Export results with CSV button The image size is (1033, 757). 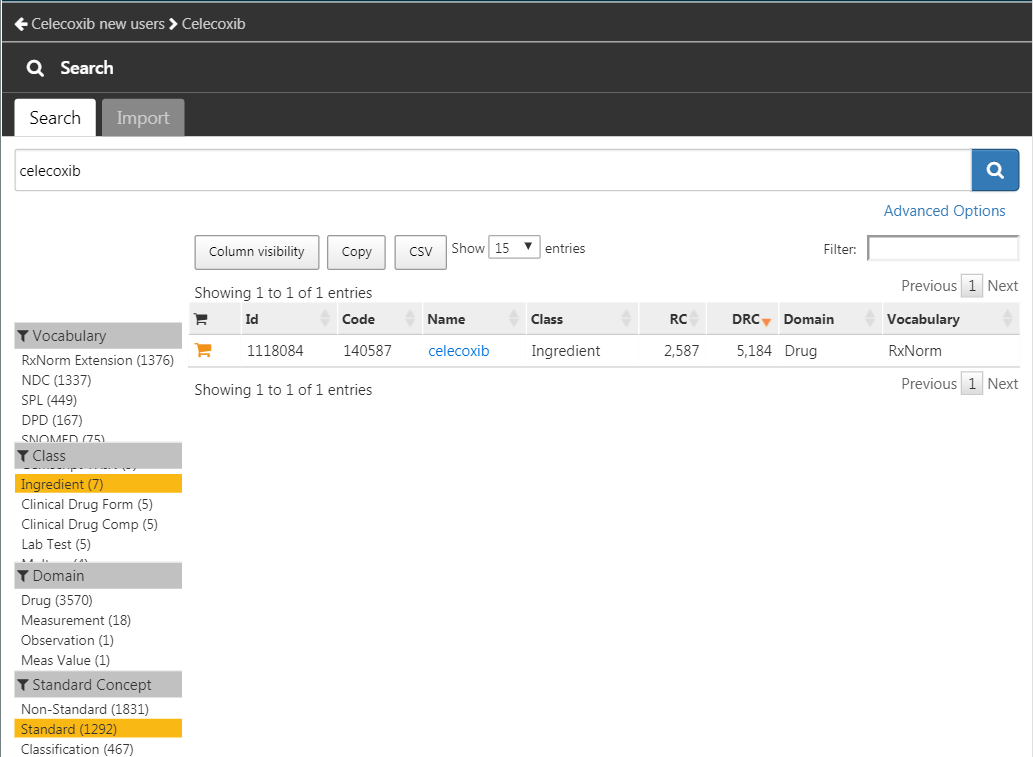pos(420,252)
